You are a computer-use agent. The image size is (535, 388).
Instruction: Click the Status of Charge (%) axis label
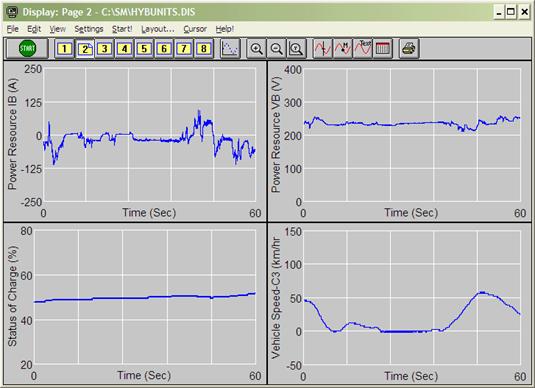pos(12,296)
